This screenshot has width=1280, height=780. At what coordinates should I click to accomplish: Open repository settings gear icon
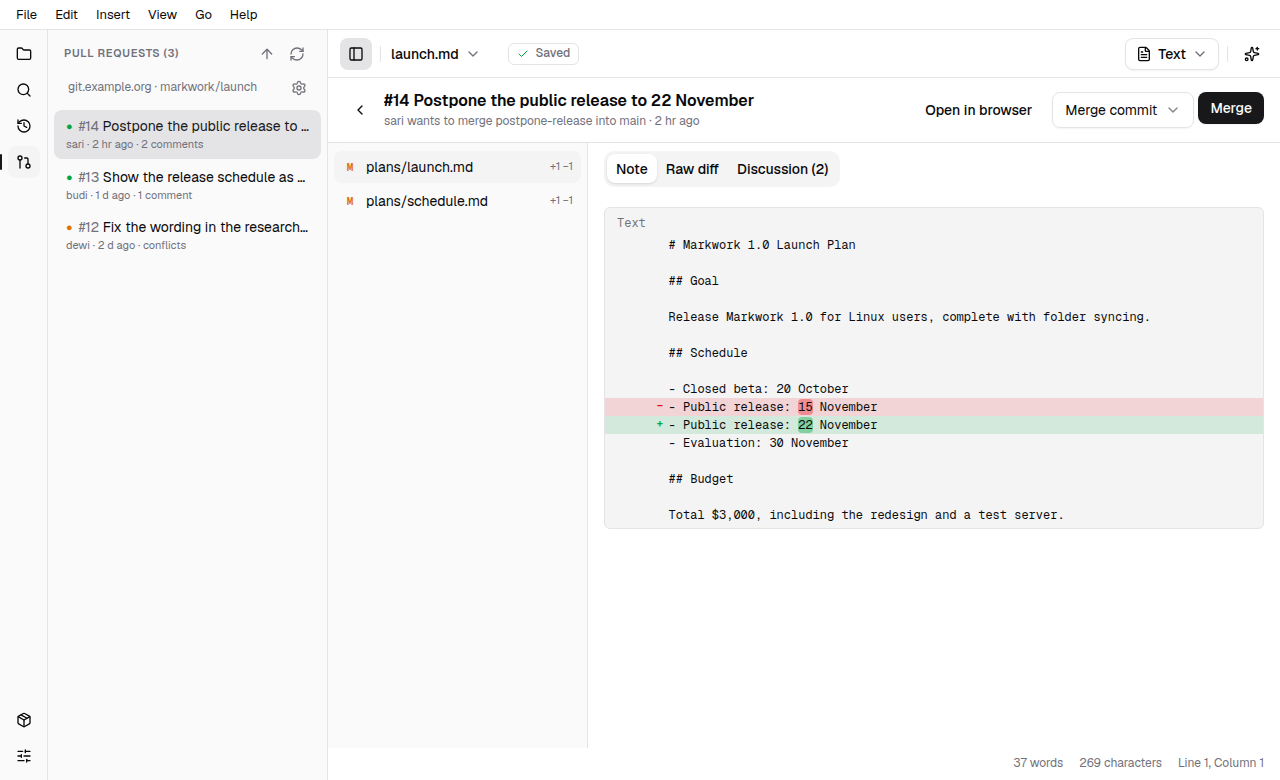click(x=299, y=88)
